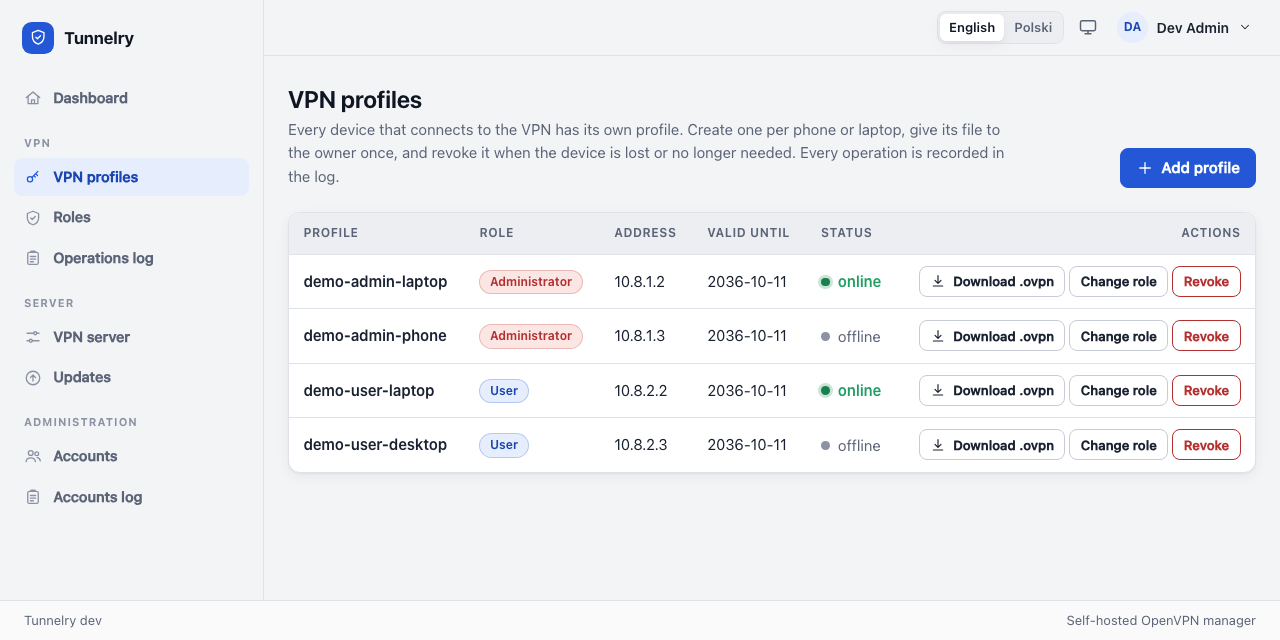Viewport: 1280px width, 640px height.
Task: Click download icon for demo-user-desktop
Action: click(x=938, y=445)
